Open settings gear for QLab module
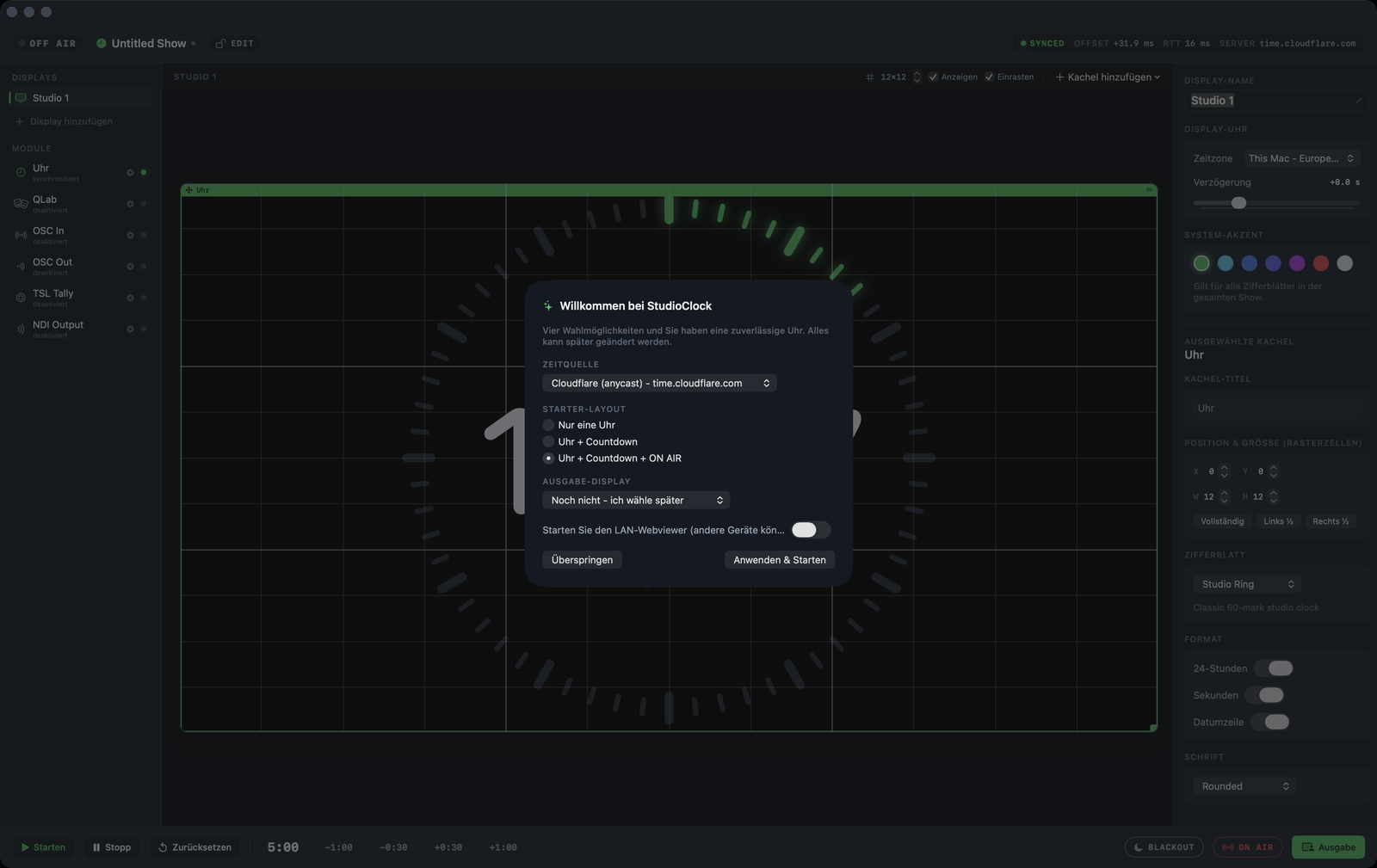 pyautogui.click(x=130, y=204)
